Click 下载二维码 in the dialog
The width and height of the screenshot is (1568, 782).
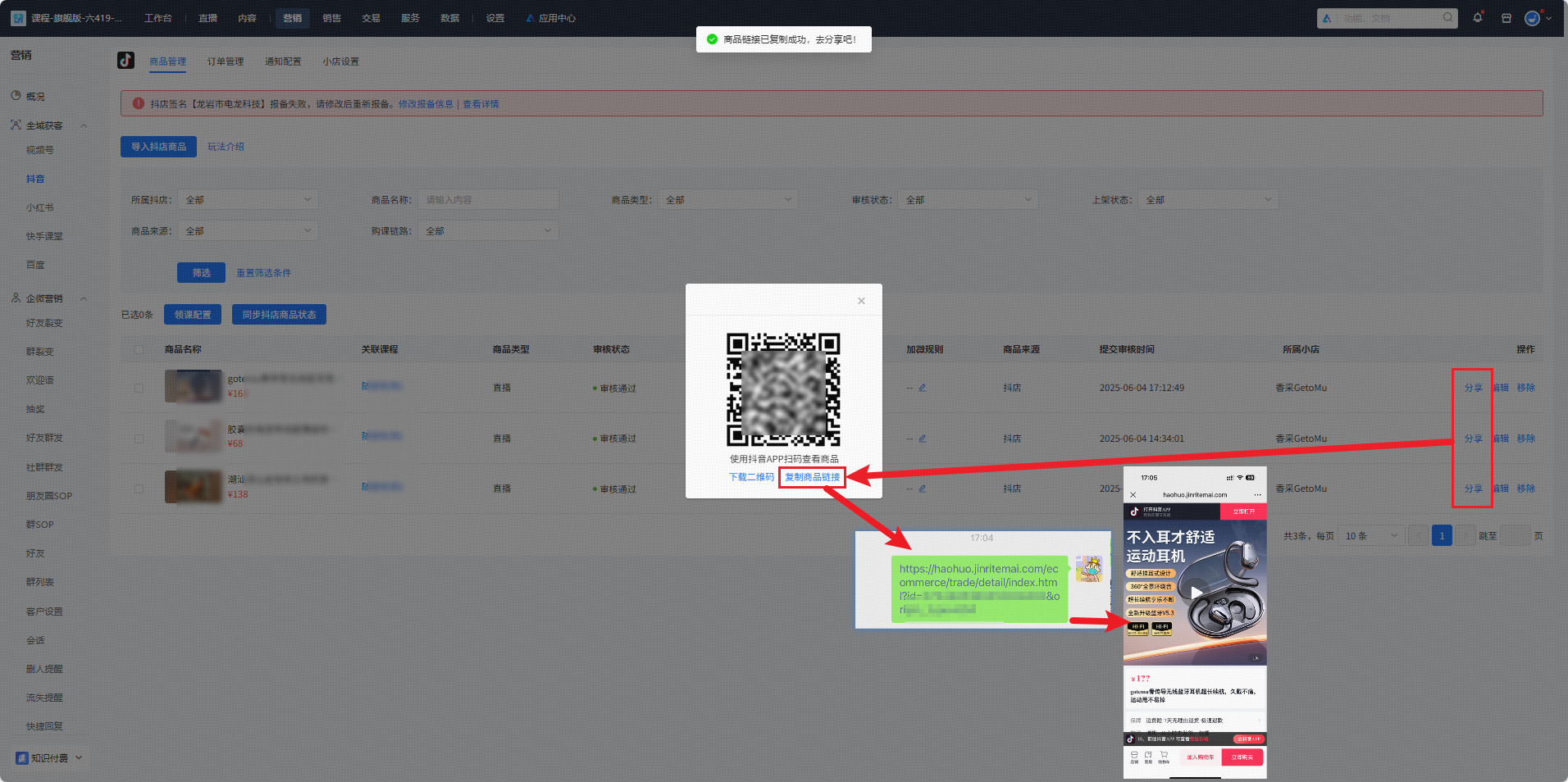(x=751, y=477)
